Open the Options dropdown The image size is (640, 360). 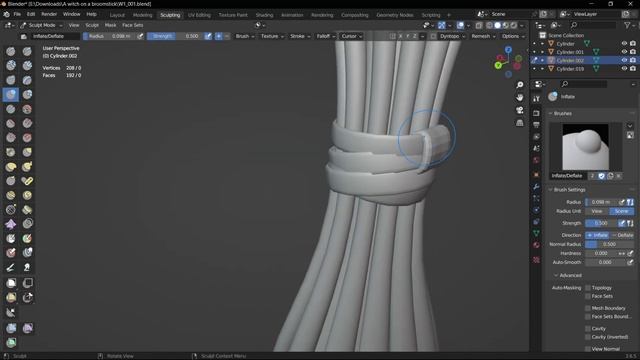[x=513, y=36]
